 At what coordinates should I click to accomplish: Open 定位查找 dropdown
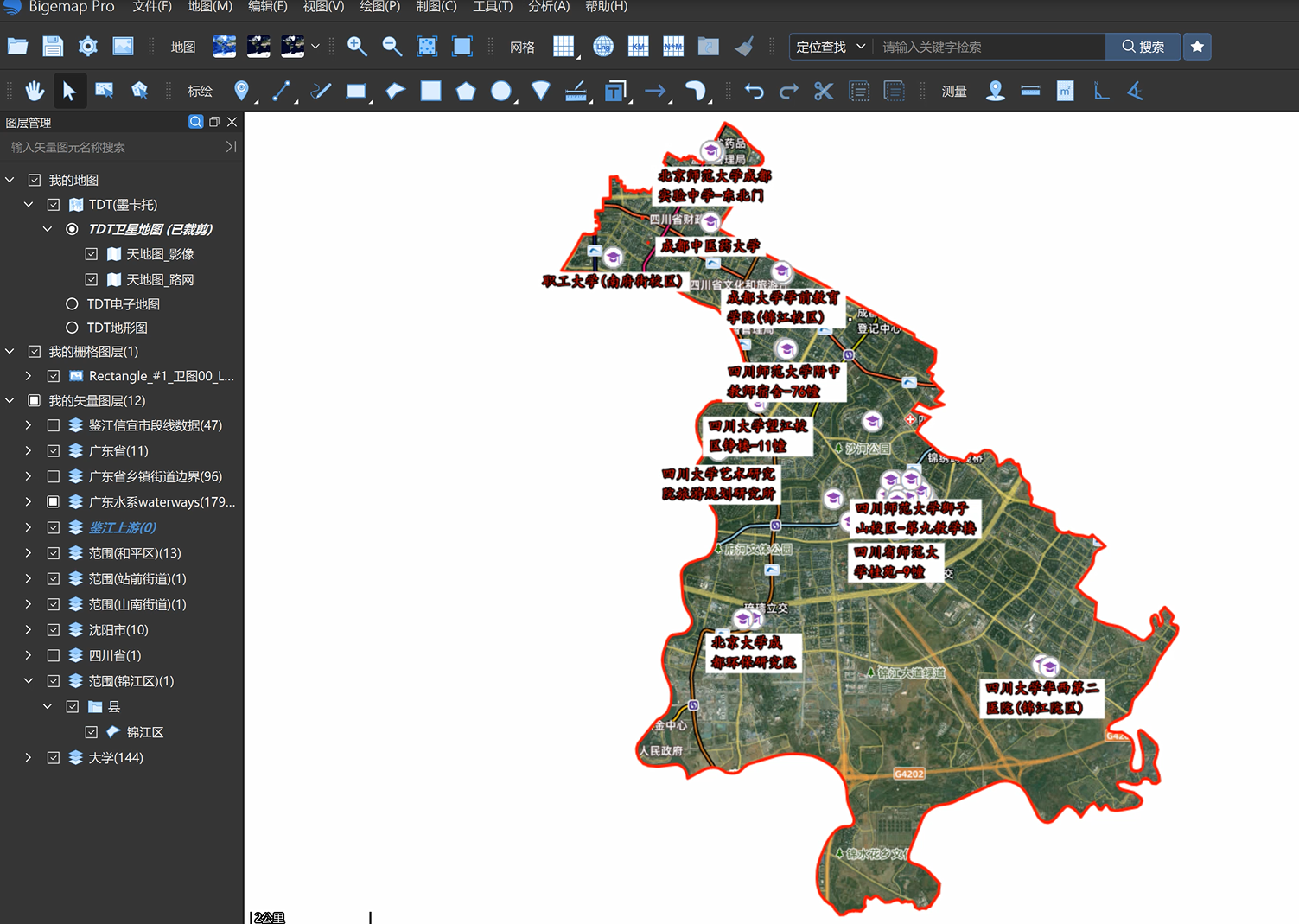pyautogui.click(x=830, y=47)
